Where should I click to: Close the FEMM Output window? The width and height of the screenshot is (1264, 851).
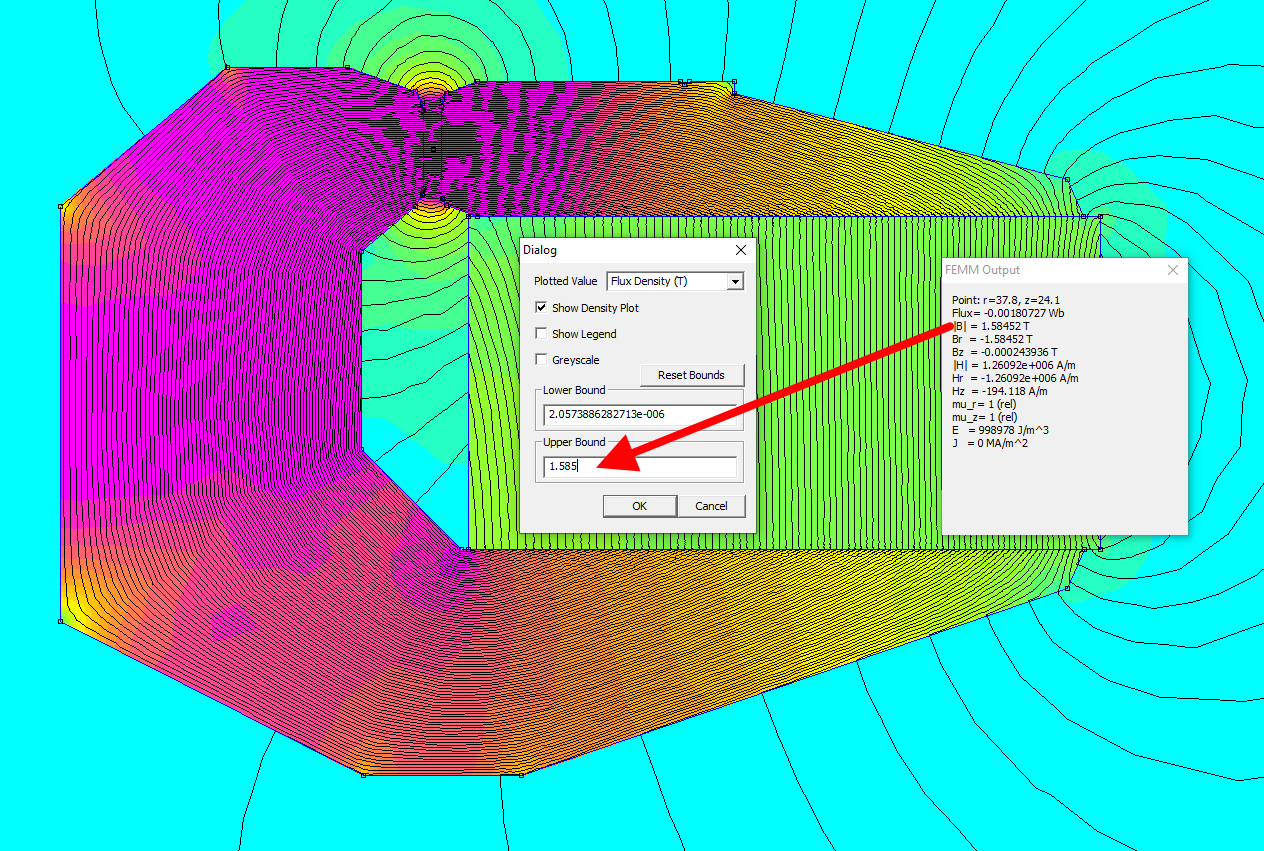coord(1173,270)
